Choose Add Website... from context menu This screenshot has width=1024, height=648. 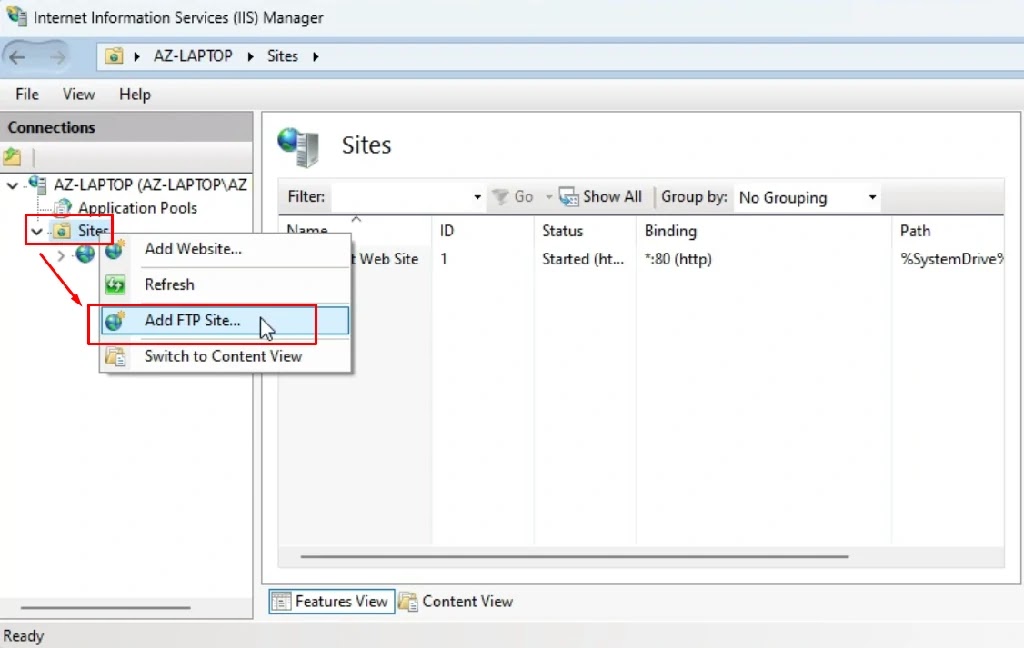pyautogui.click(x=225, y=249)
